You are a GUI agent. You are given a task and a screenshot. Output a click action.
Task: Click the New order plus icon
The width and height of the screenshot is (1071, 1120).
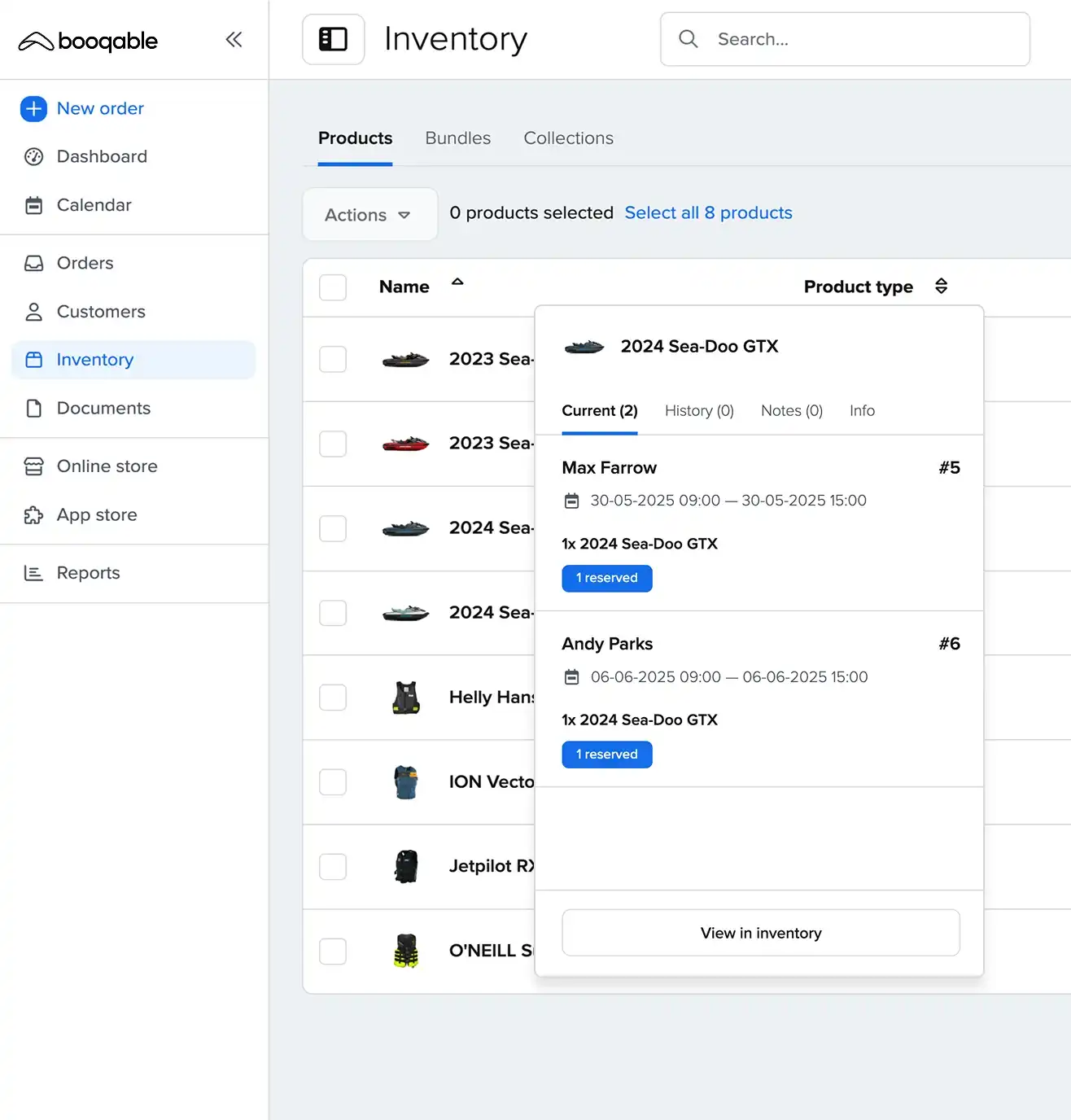[x=33, y=108]
